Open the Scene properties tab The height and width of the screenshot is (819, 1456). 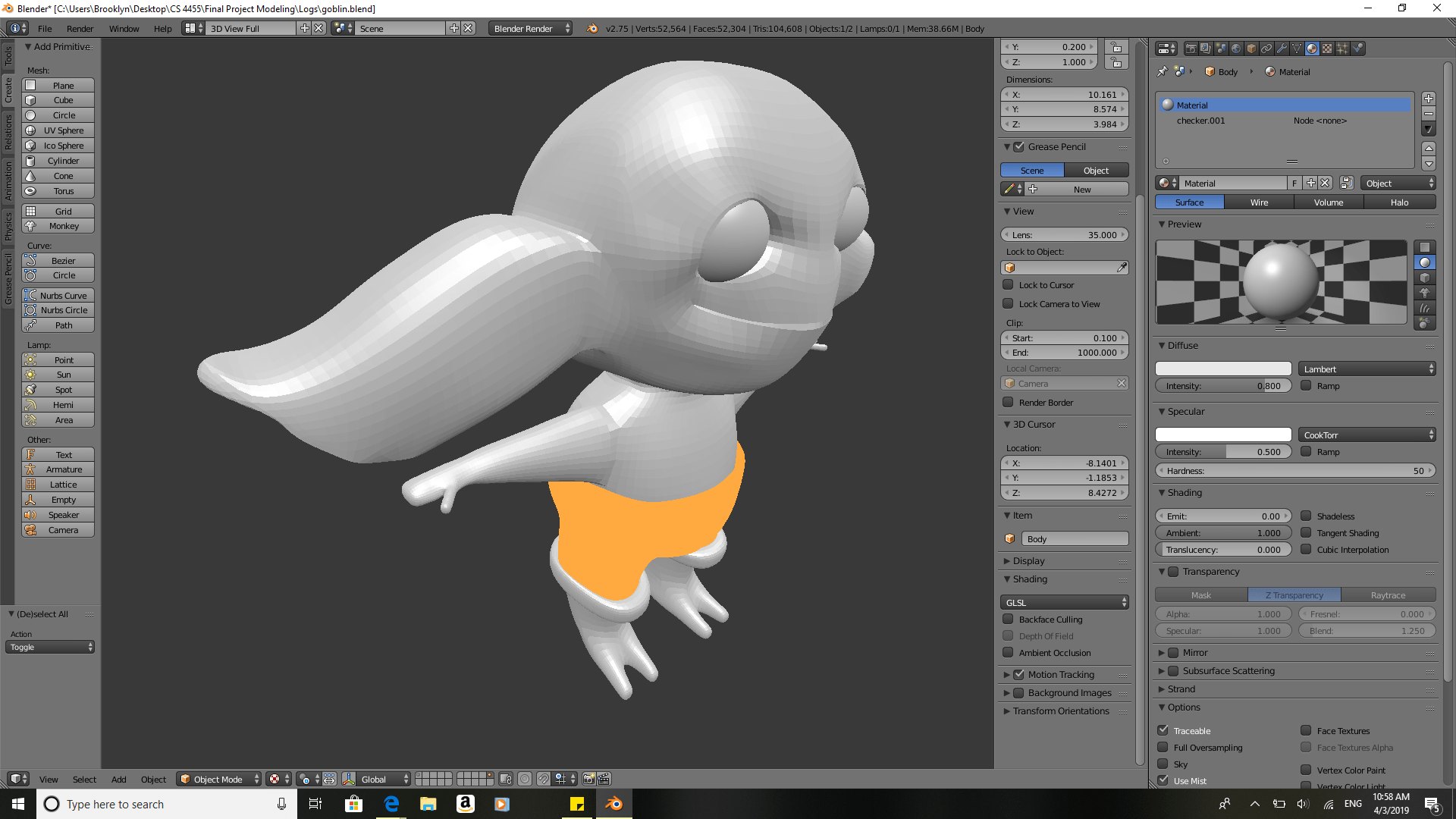[x=1221, y=49]
